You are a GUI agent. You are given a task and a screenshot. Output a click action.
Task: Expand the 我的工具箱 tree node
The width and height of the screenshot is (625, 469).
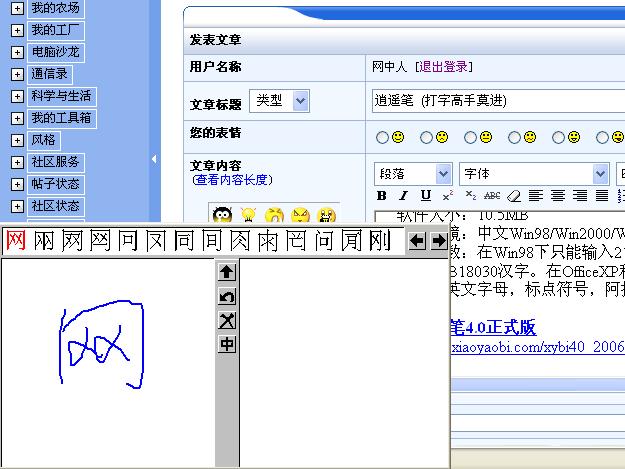pos(17,118)
